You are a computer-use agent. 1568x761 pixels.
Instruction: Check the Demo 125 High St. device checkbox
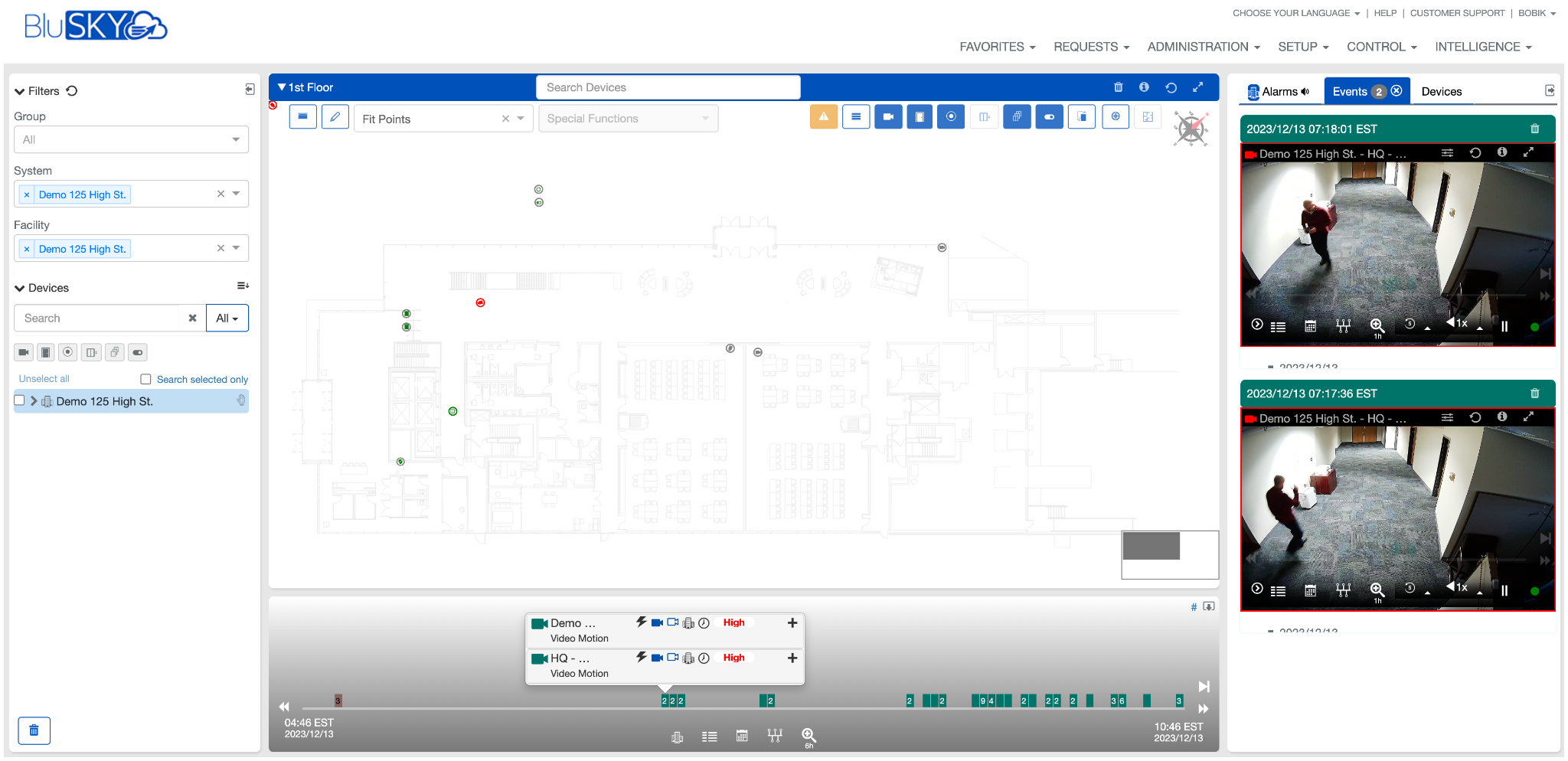19,400
